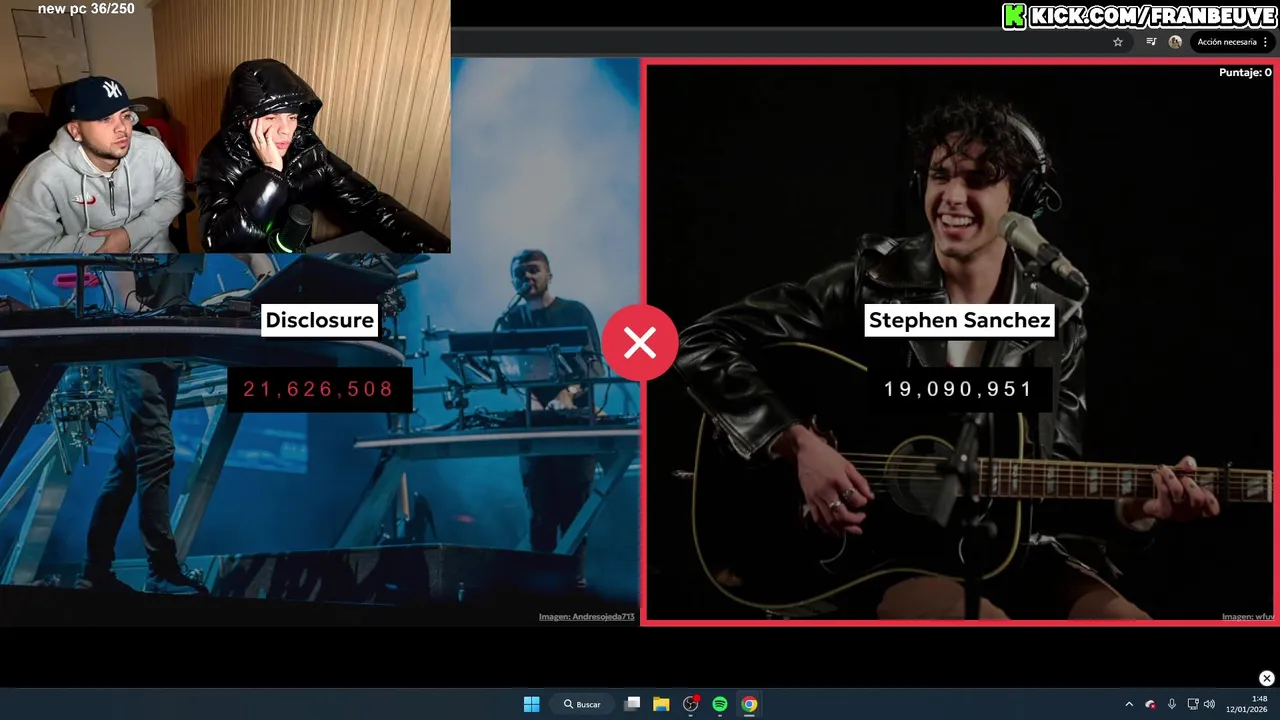Click the 21,626,508 listener count
Image resolution: width=1280 pixels, height=720 pixels.
tap(319, 389)
